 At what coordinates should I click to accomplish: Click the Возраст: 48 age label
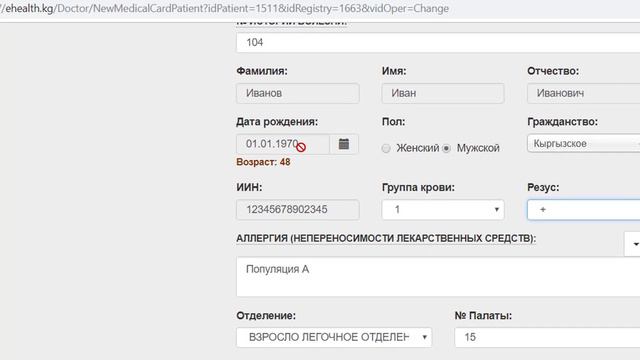click(263, 162)
